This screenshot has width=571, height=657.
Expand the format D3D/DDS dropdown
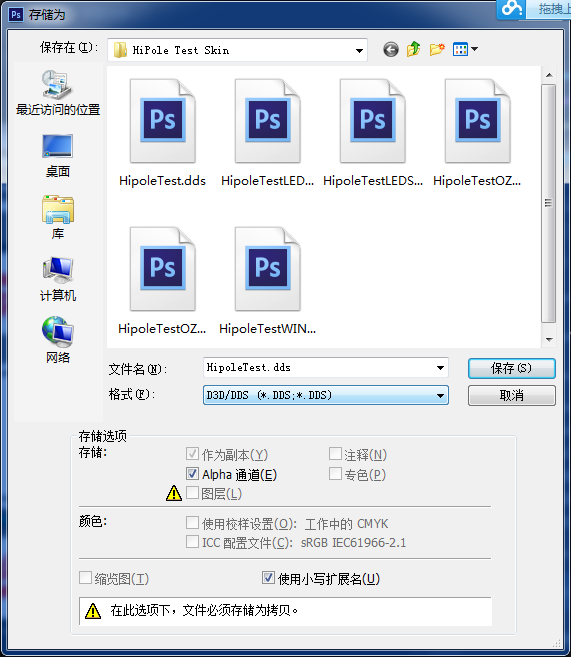click(440, 396)
